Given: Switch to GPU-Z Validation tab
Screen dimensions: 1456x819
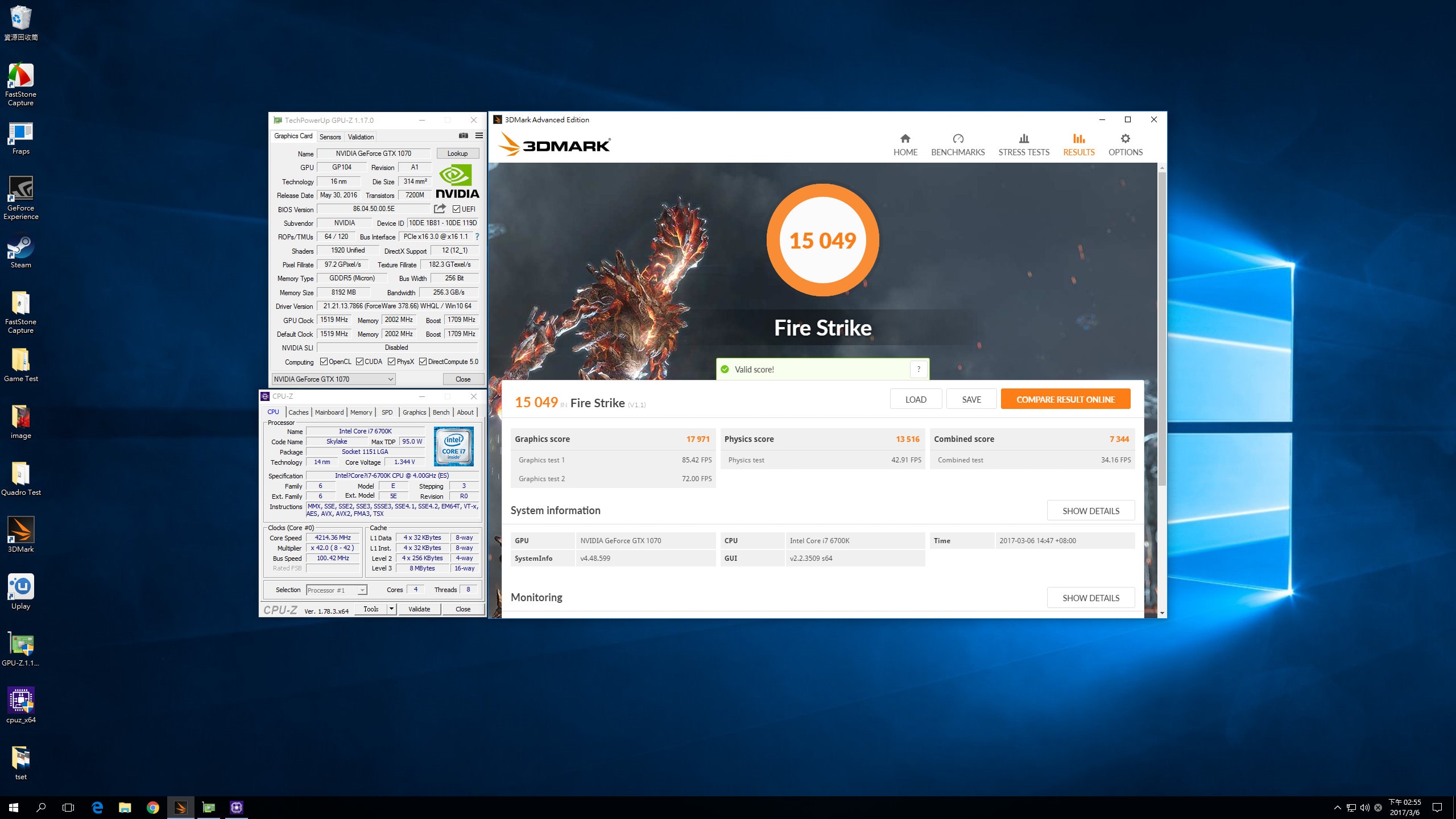Looking at the screenshot, I should 361,137.
